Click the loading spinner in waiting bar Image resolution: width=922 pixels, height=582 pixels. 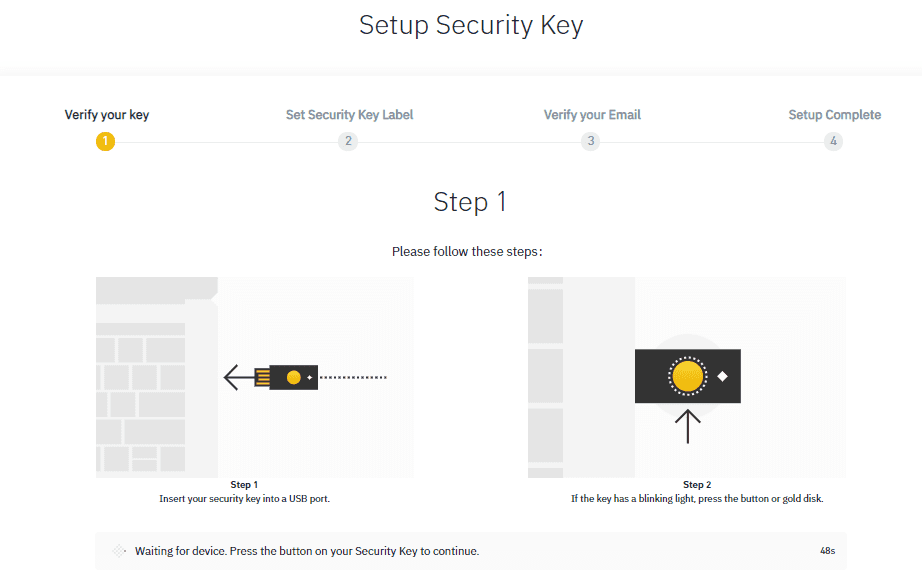[x=119, y=551]
